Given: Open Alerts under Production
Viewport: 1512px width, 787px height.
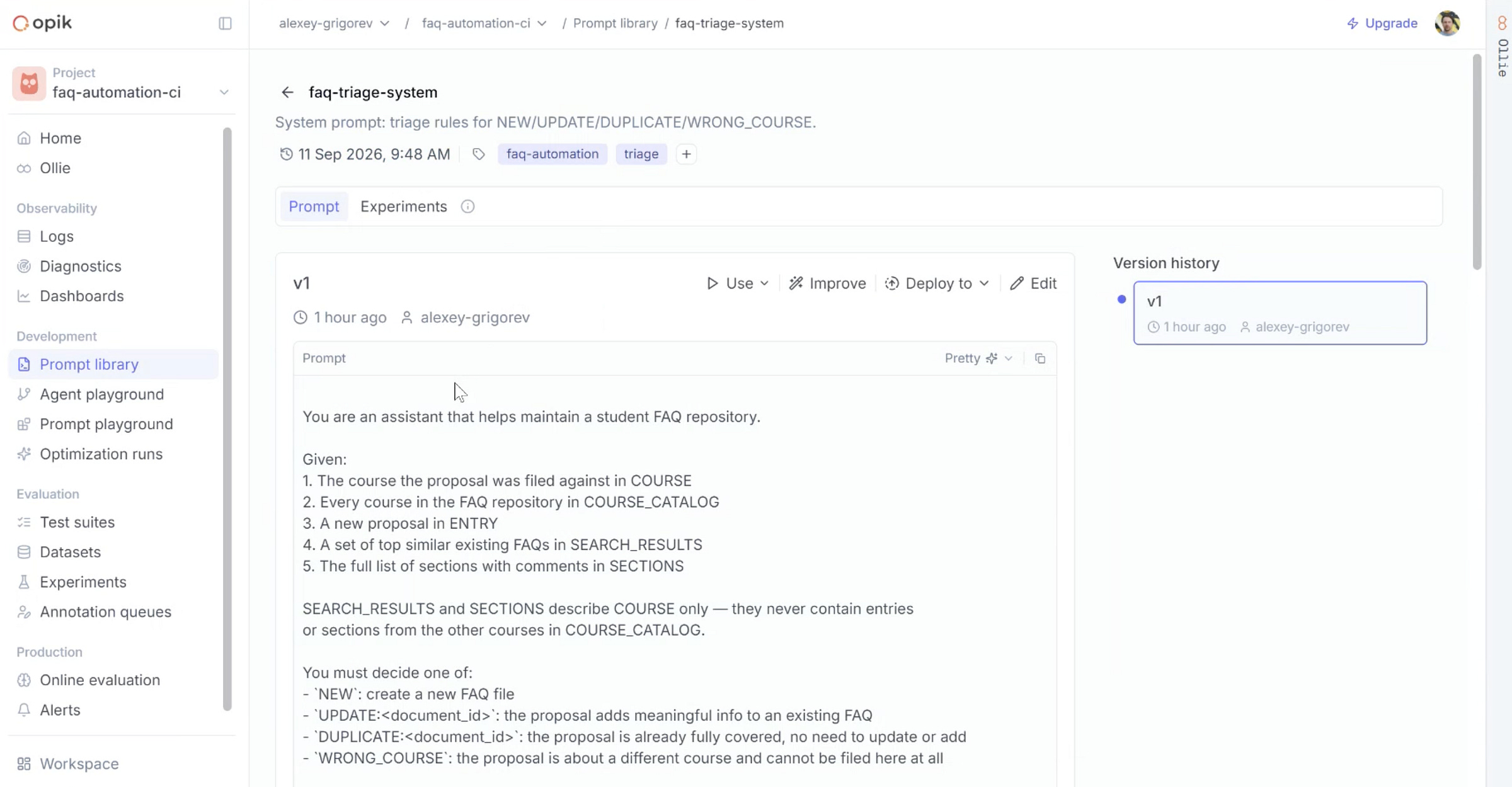Looking at the screenshot, I should [113, 710].
